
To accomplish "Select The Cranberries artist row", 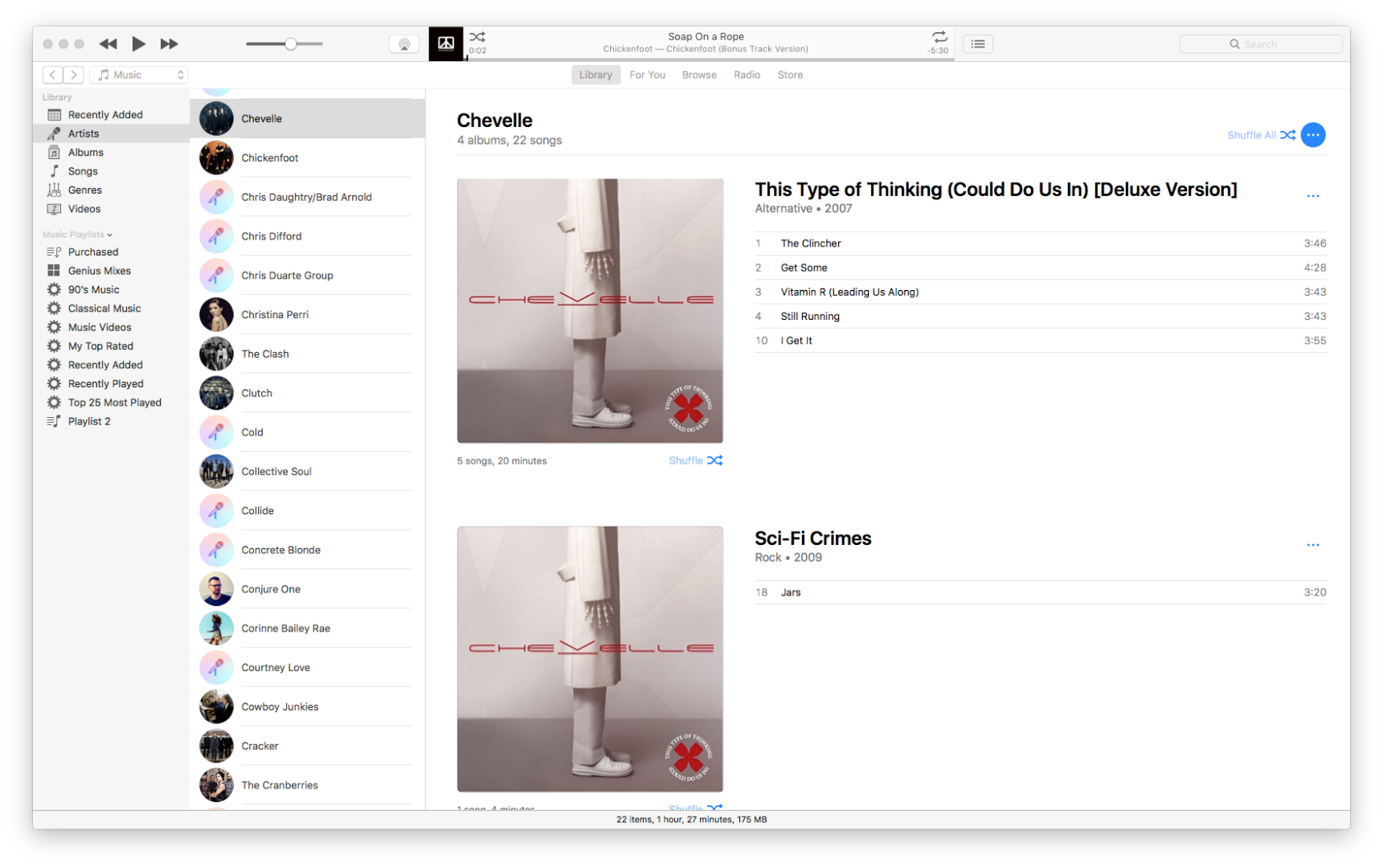I will (x=307, y=786).
